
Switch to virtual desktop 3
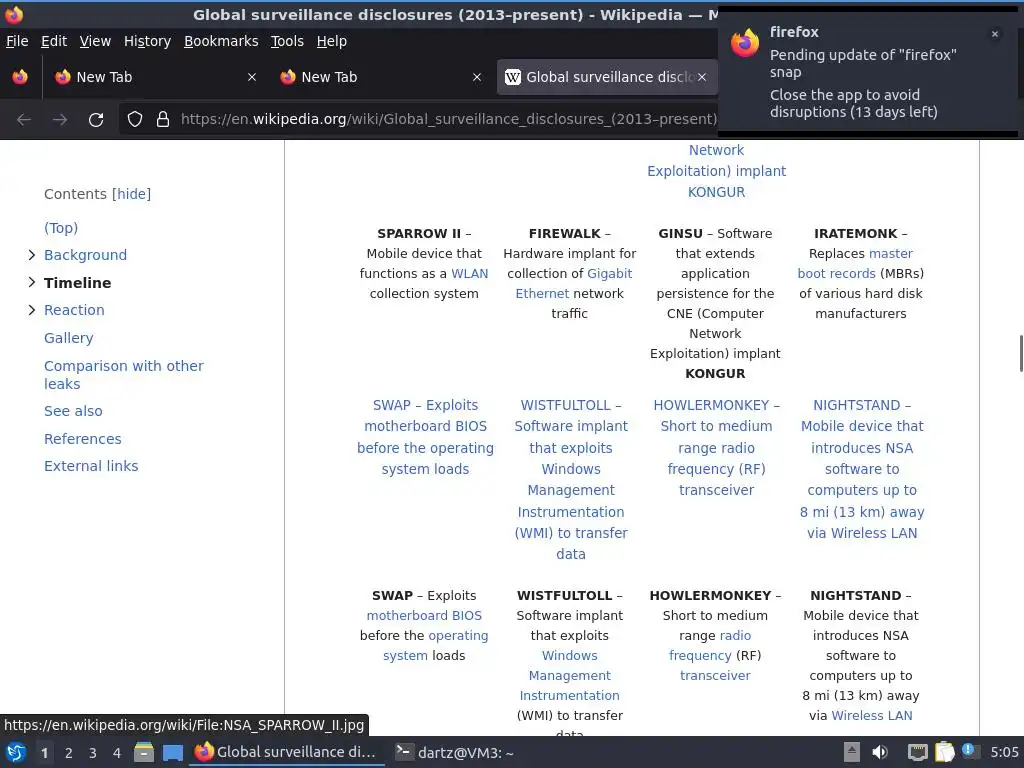[x=93, y=753]
